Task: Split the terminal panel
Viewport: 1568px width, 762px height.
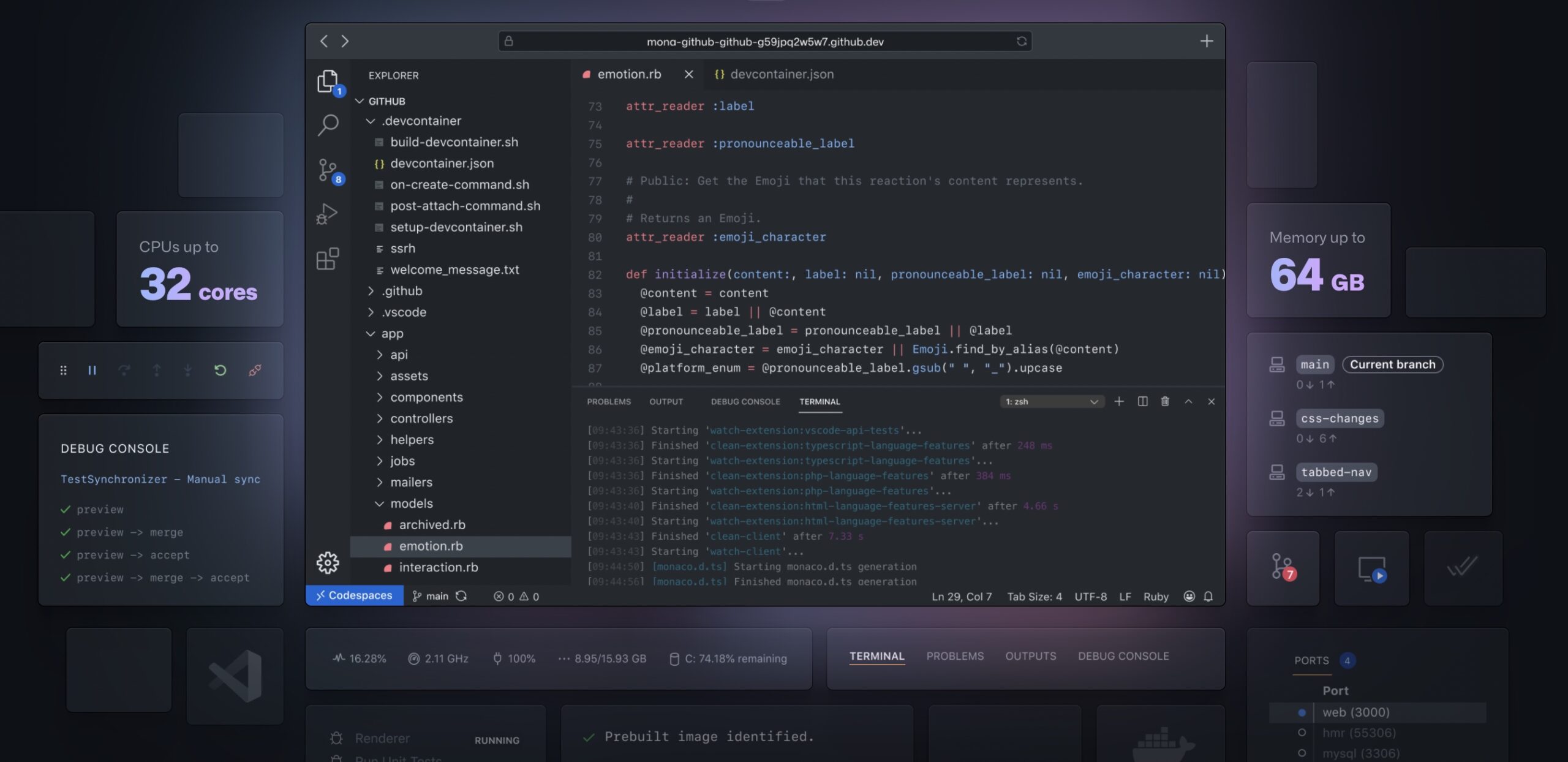Action: click(1142, 401)
